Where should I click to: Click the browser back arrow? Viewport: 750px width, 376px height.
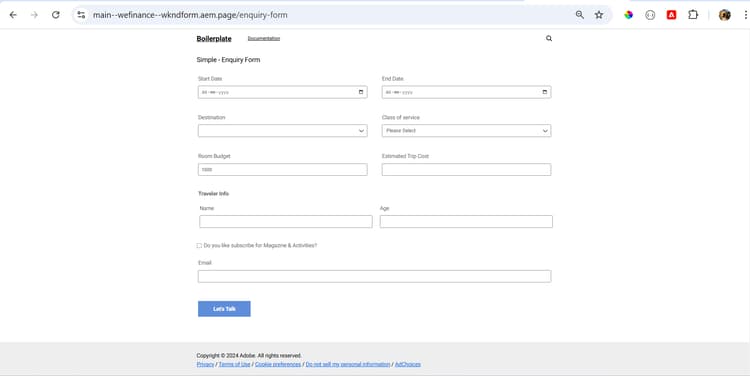[13, 15]
